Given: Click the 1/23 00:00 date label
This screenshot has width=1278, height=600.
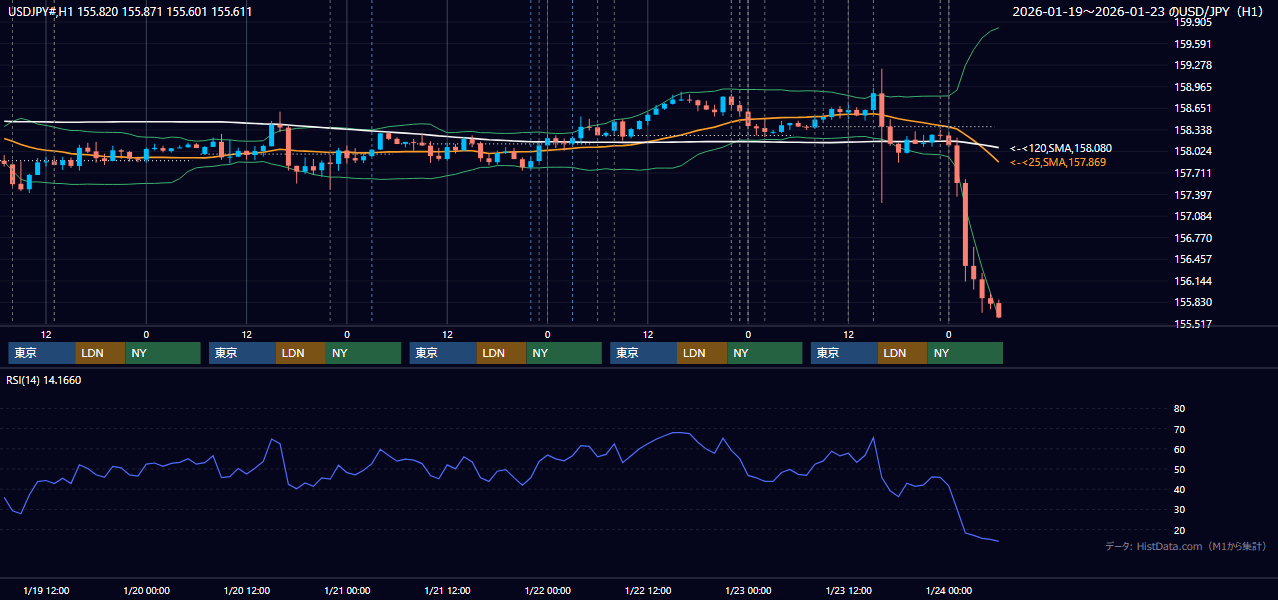Looking at the screenshot, I should [748, 590].
